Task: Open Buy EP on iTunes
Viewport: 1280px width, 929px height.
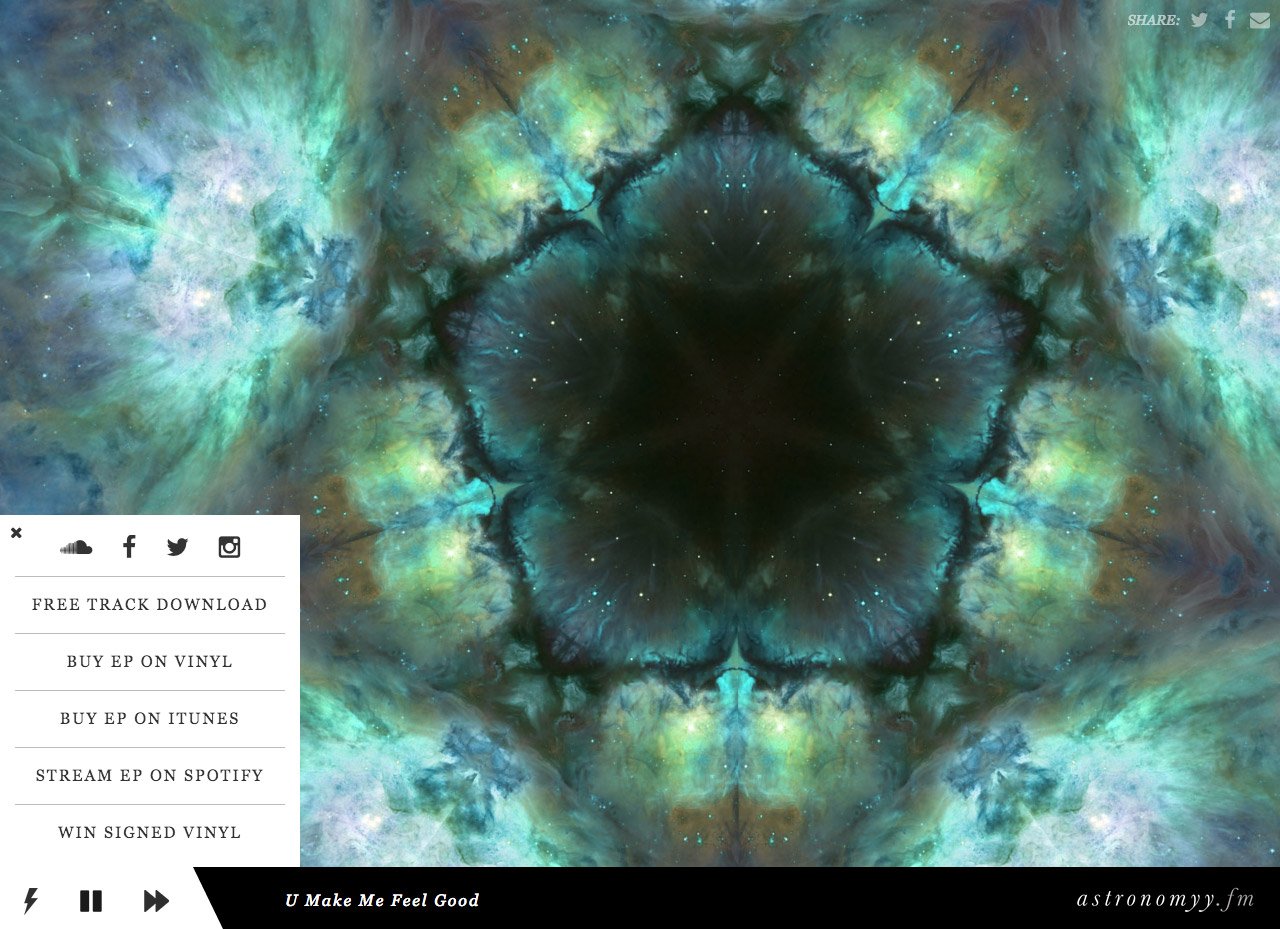Action: (149, 718)
